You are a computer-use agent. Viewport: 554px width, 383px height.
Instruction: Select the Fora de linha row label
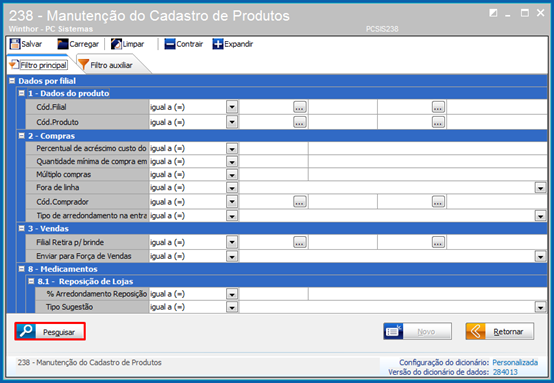click(x=58, y=188)
